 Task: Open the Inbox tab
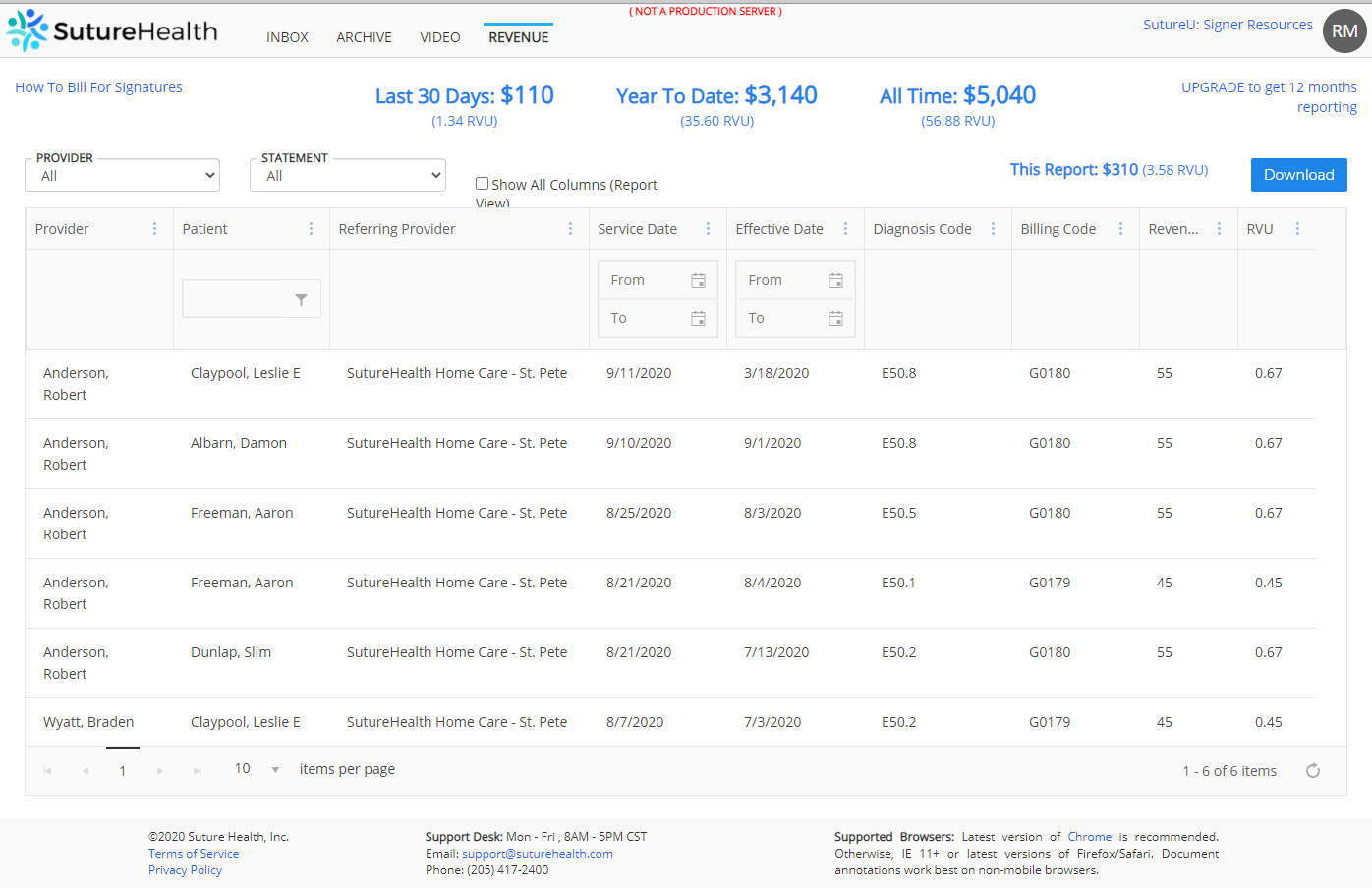point(287,37)
